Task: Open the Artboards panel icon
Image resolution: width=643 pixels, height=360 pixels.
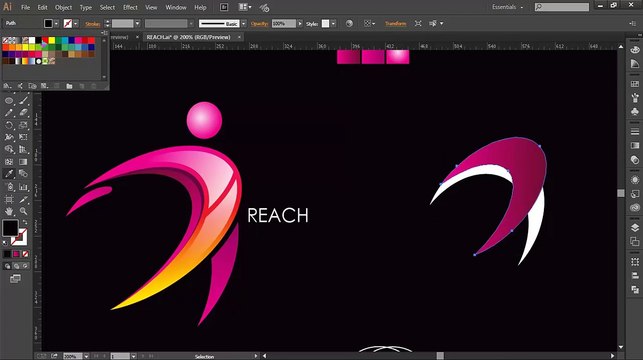Action: [x=635, y=242]
